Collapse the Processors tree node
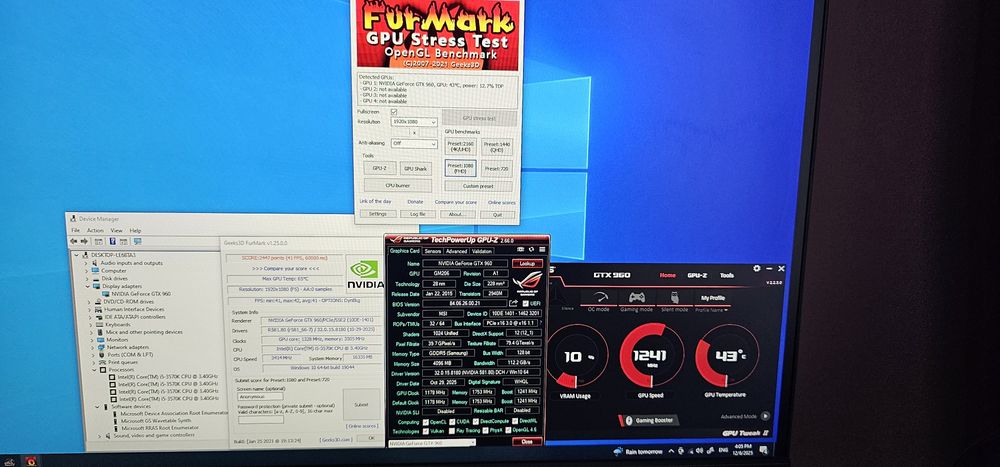 click(94, 370)
